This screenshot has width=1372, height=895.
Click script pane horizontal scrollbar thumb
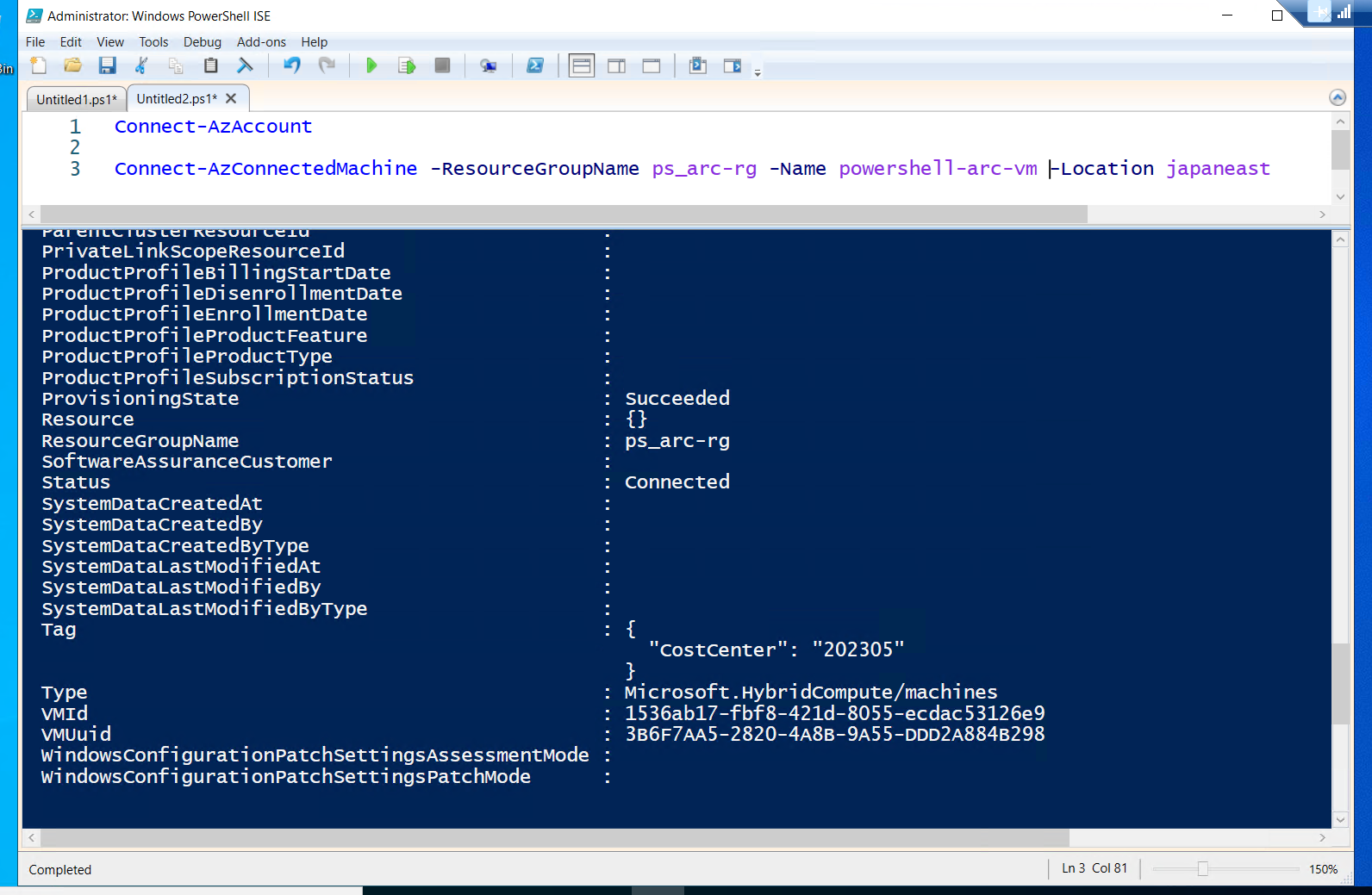click(564, 214)
